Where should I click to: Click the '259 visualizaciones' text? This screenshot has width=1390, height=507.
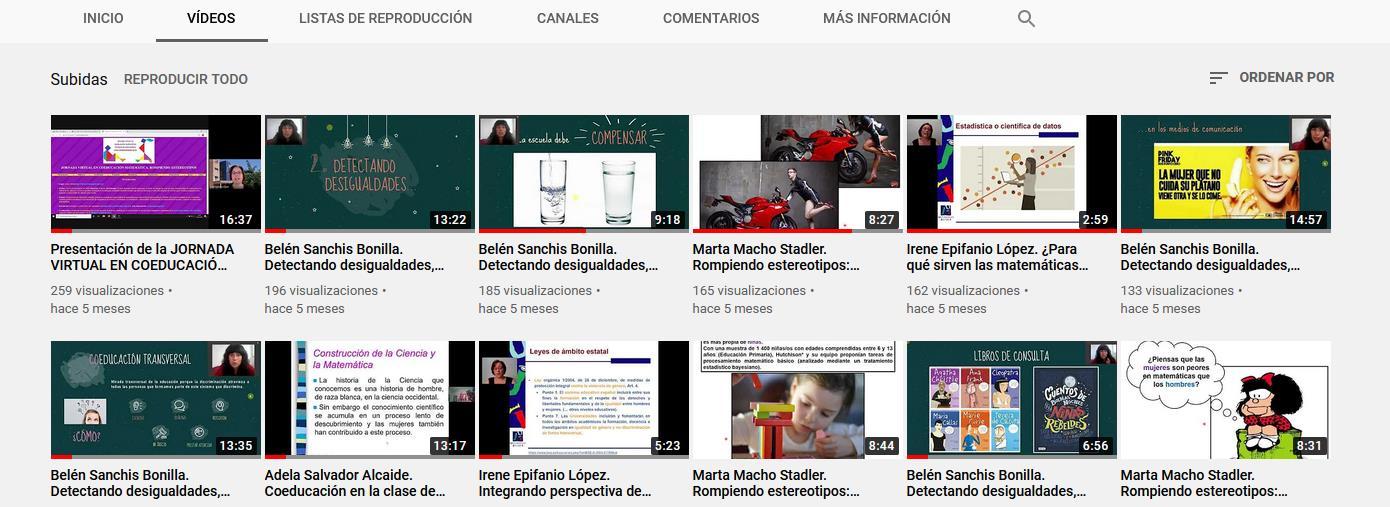pos(107,290)
